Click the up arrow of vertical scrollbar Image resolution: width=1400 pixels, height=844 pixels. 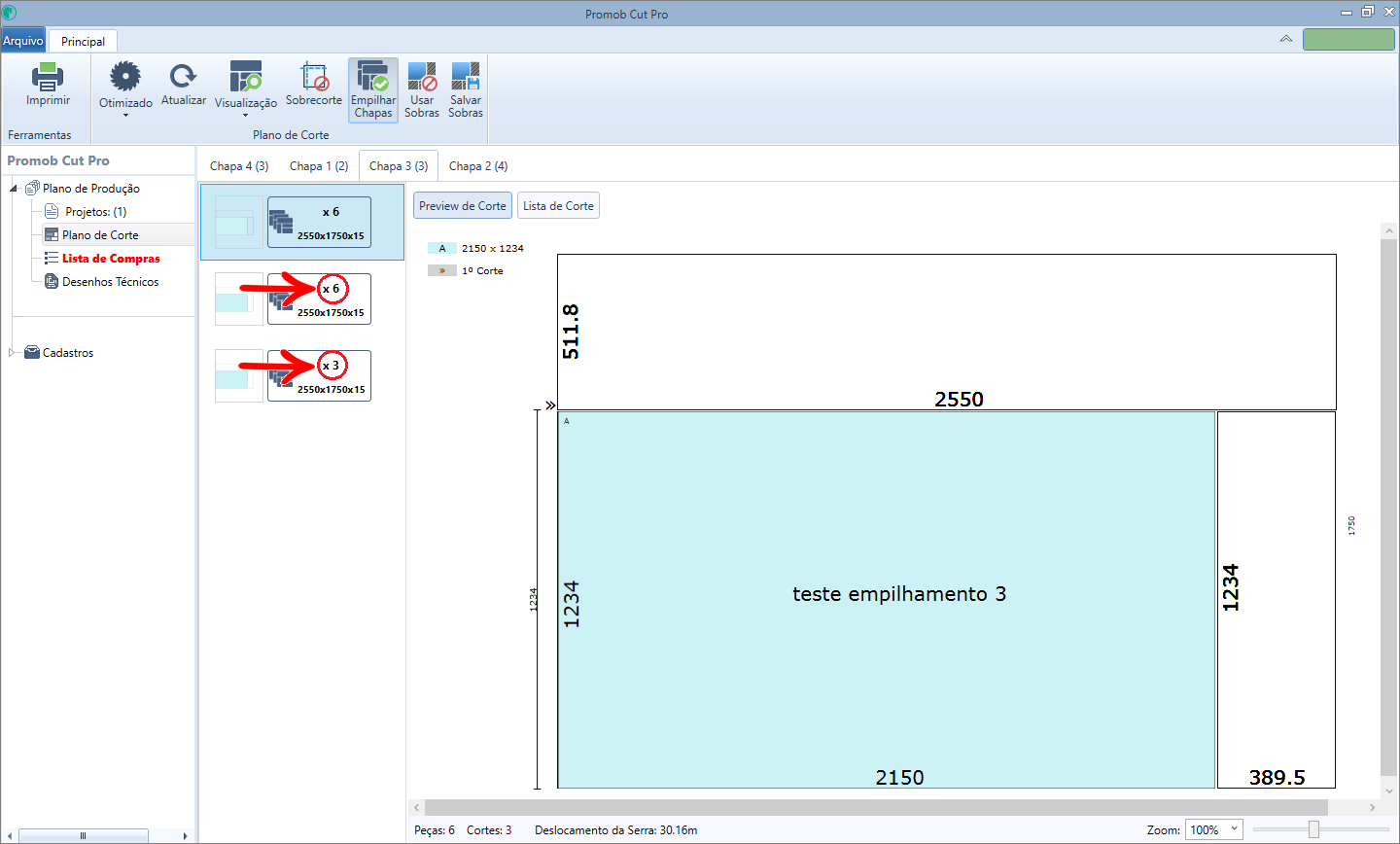(x=1388, y=231)
